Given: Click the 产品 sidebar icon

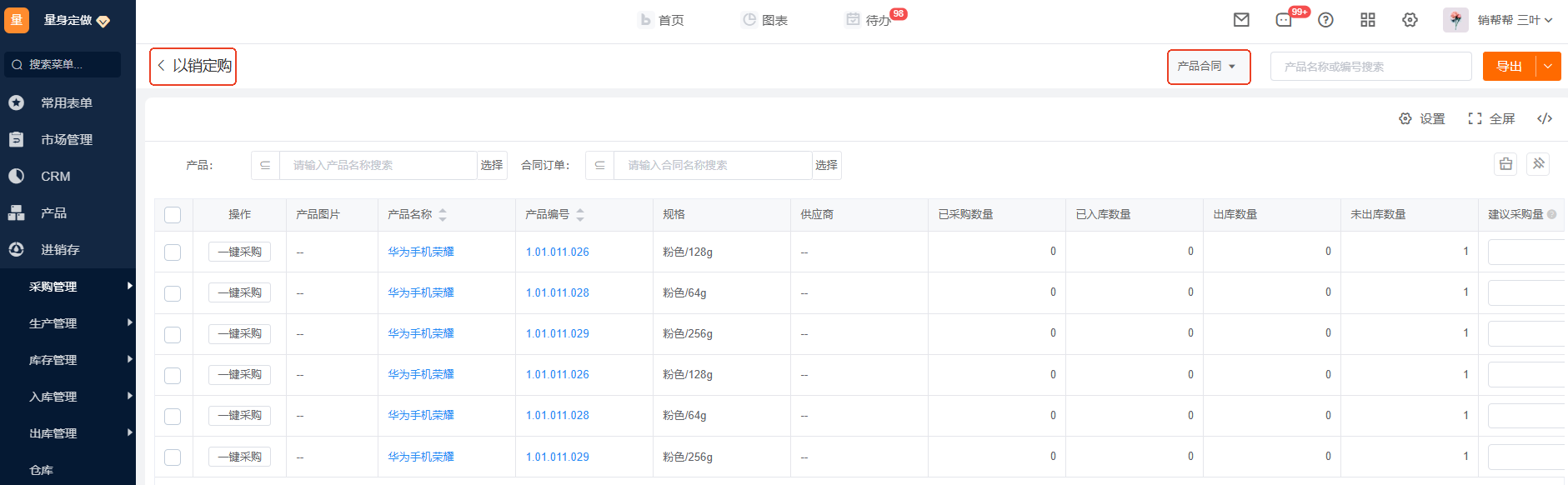Looking at the screenshot, I should click(16, 212).
